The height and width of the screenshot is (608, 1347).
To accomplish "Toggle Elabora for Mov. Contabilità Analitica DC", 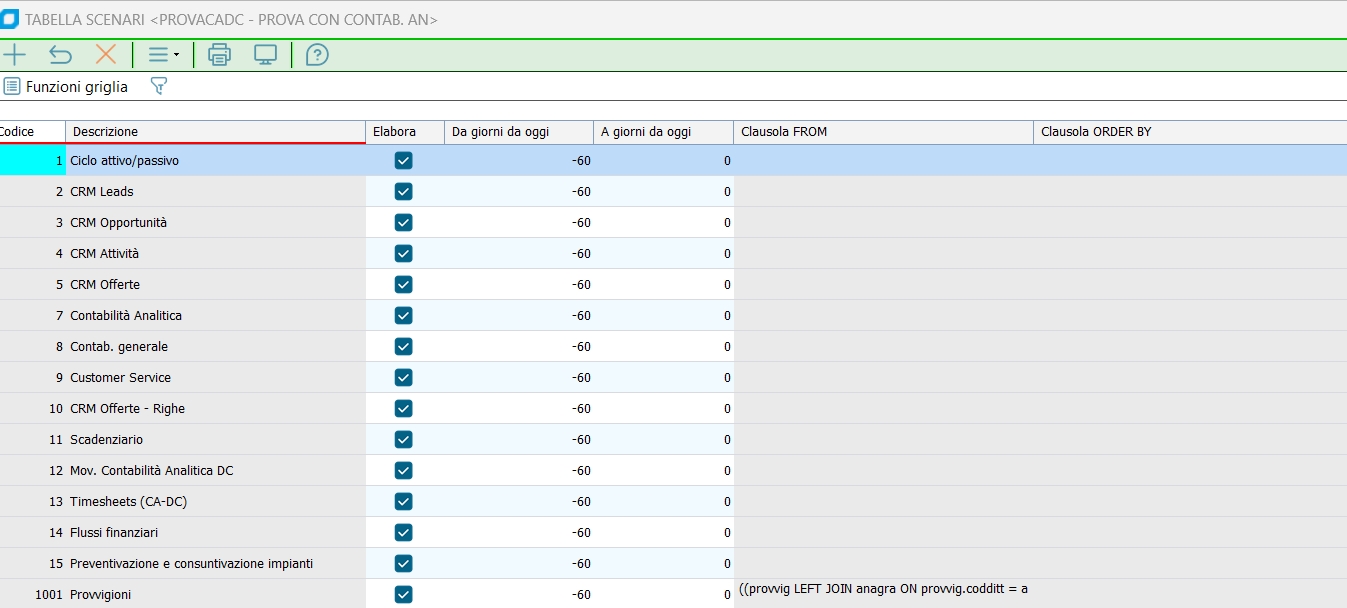I will [404, 470].
